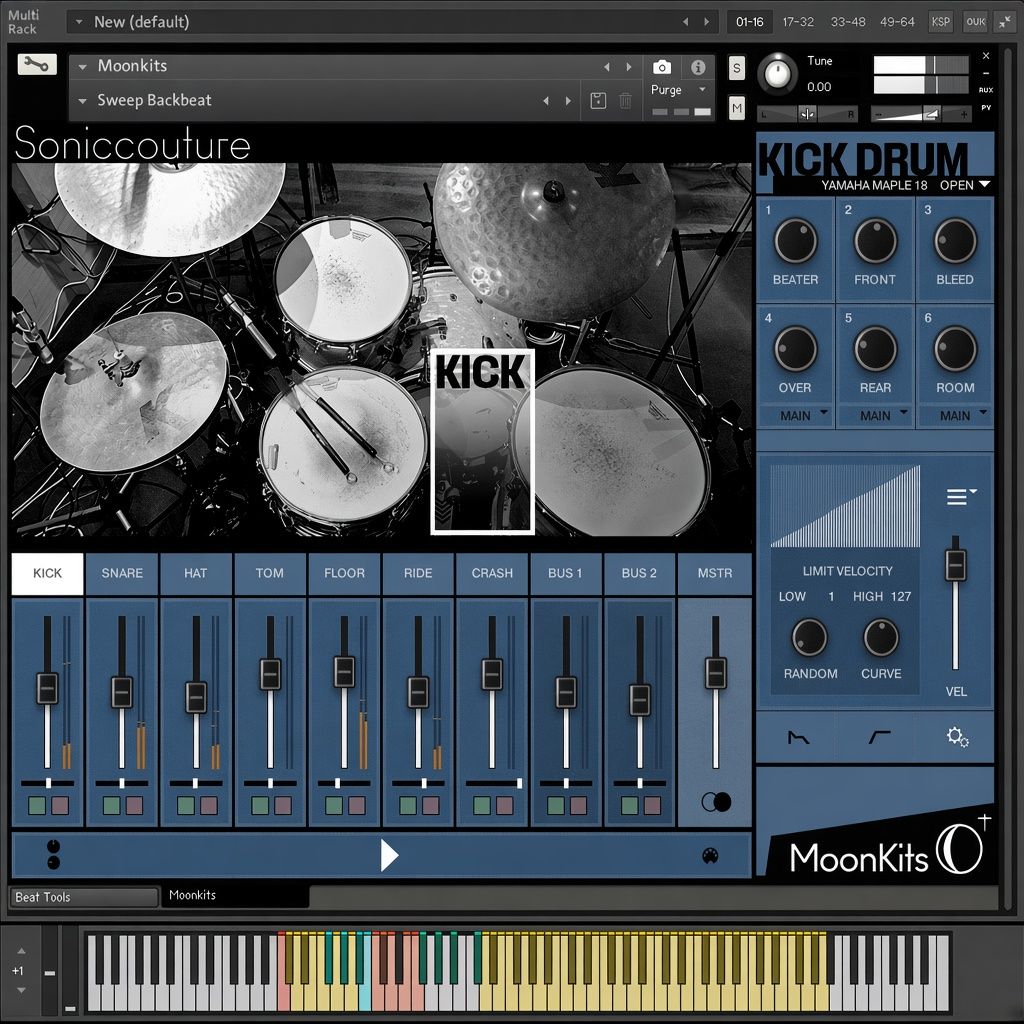Screen dimensions: 1024x1024
Task: Open the instrument info icon
Action: click(698, 67)
